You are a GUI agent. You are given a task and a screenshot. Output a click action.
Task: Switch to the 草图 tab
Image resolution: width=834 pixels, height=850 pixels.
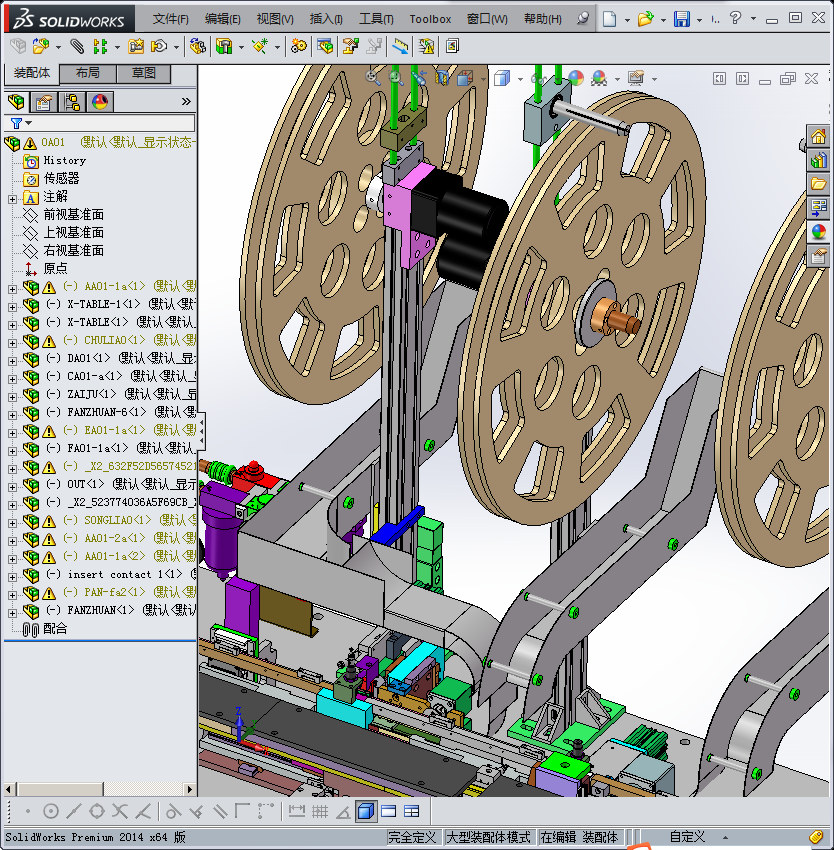coord(143,73)
